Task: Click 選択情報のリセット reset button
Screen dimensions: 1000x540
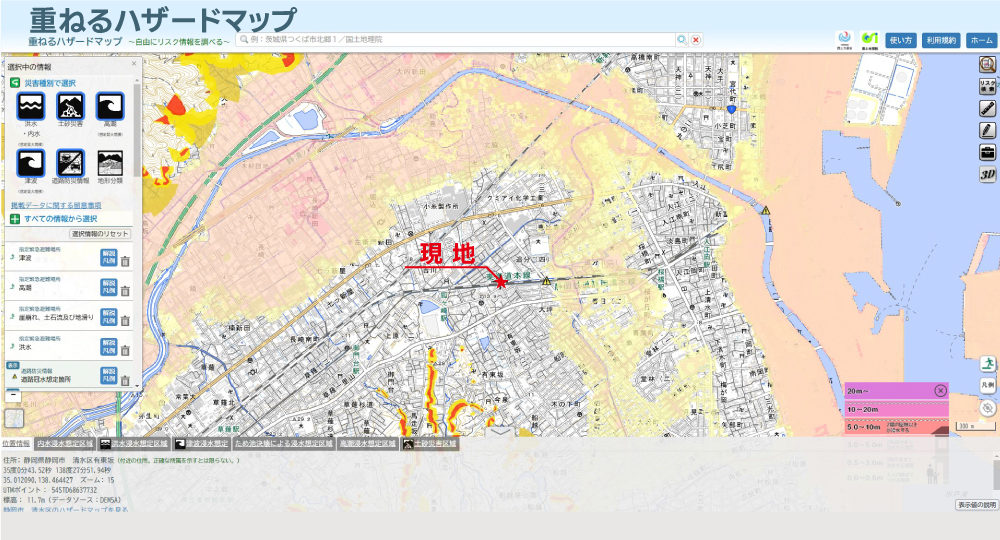Action: coord(100,234)
